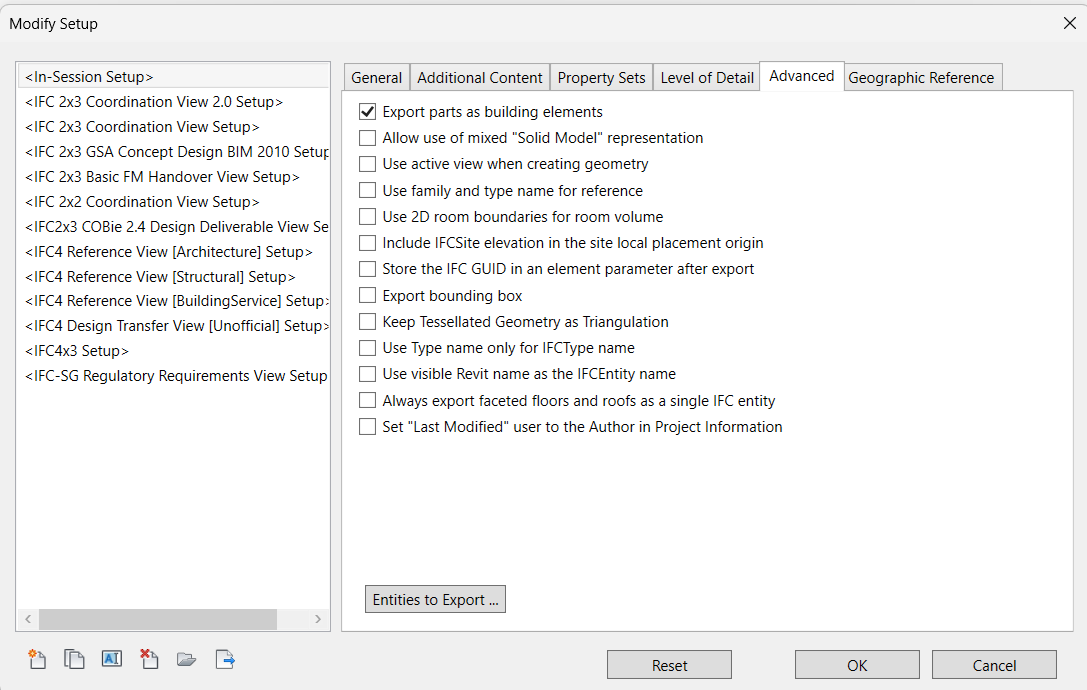Select <IFC4 Reference View [BuildingService] Setup>
This screenshot has width=1087, height=690.
173,301
